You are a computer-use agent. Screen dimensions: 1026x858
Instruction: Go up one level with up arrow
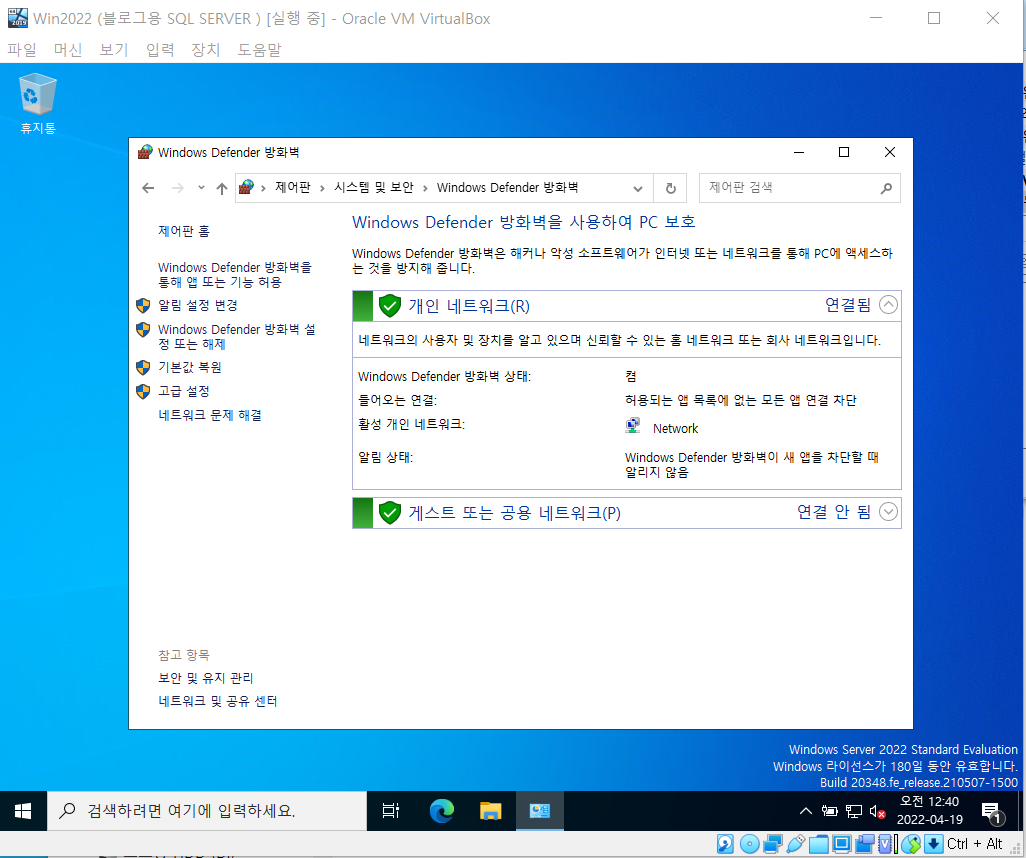click(x=222, y=188)
